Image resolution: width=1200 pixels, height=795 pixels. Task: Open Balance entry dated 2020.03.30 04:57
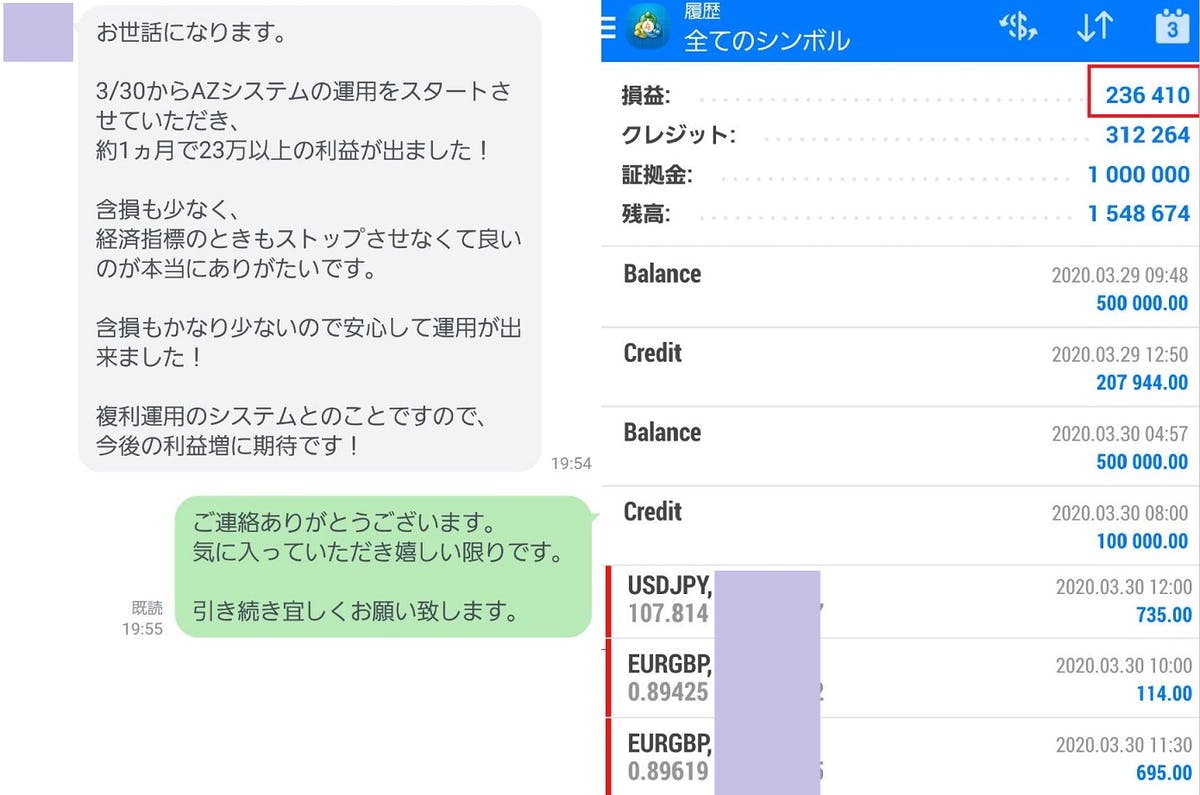pos(900,446)
